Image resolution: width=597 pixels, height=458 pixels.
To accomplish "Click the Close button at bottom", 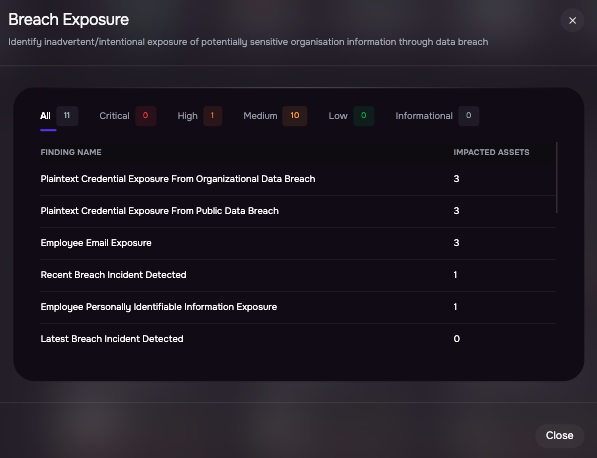I will (x=559, y=435).
